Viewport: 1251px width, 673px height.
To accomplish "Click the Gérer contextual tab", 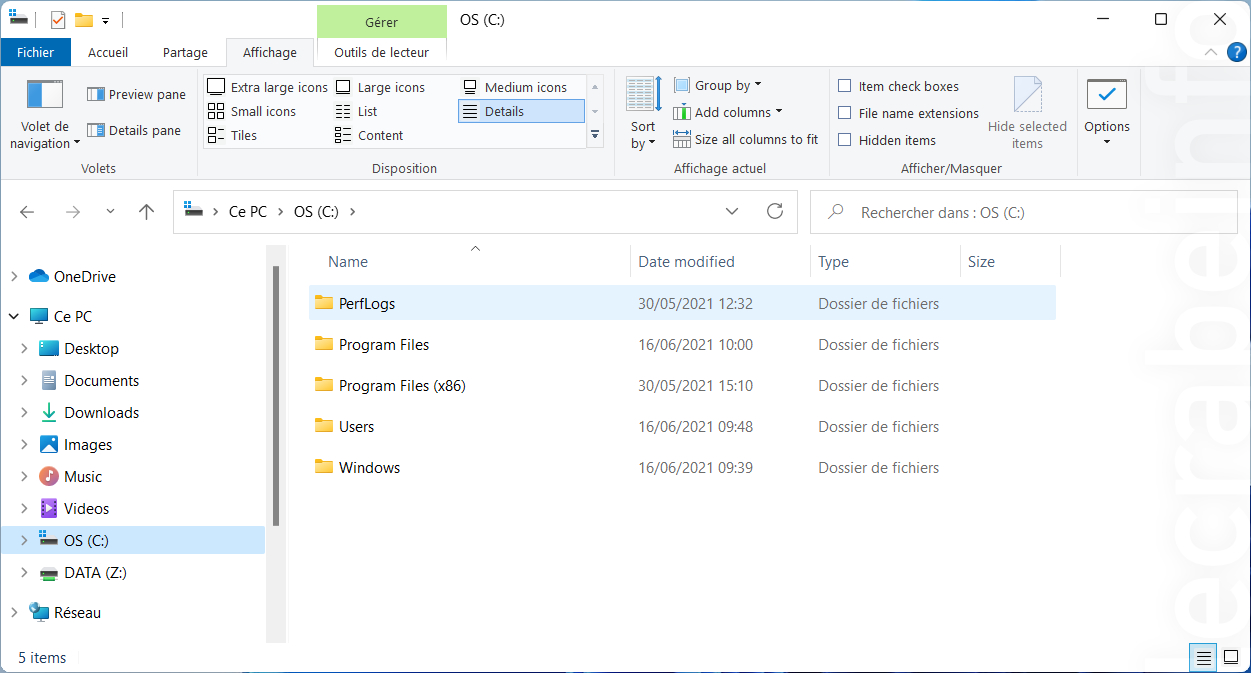I will (382, 21).
